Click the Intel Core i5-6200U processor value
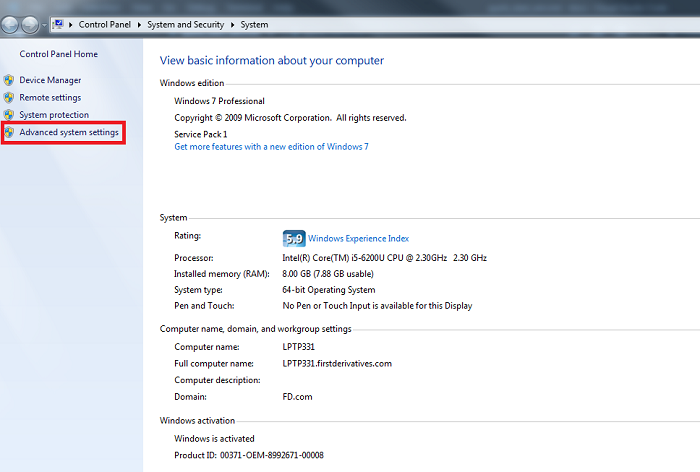 pyautogui.click(x=384, y=258)
